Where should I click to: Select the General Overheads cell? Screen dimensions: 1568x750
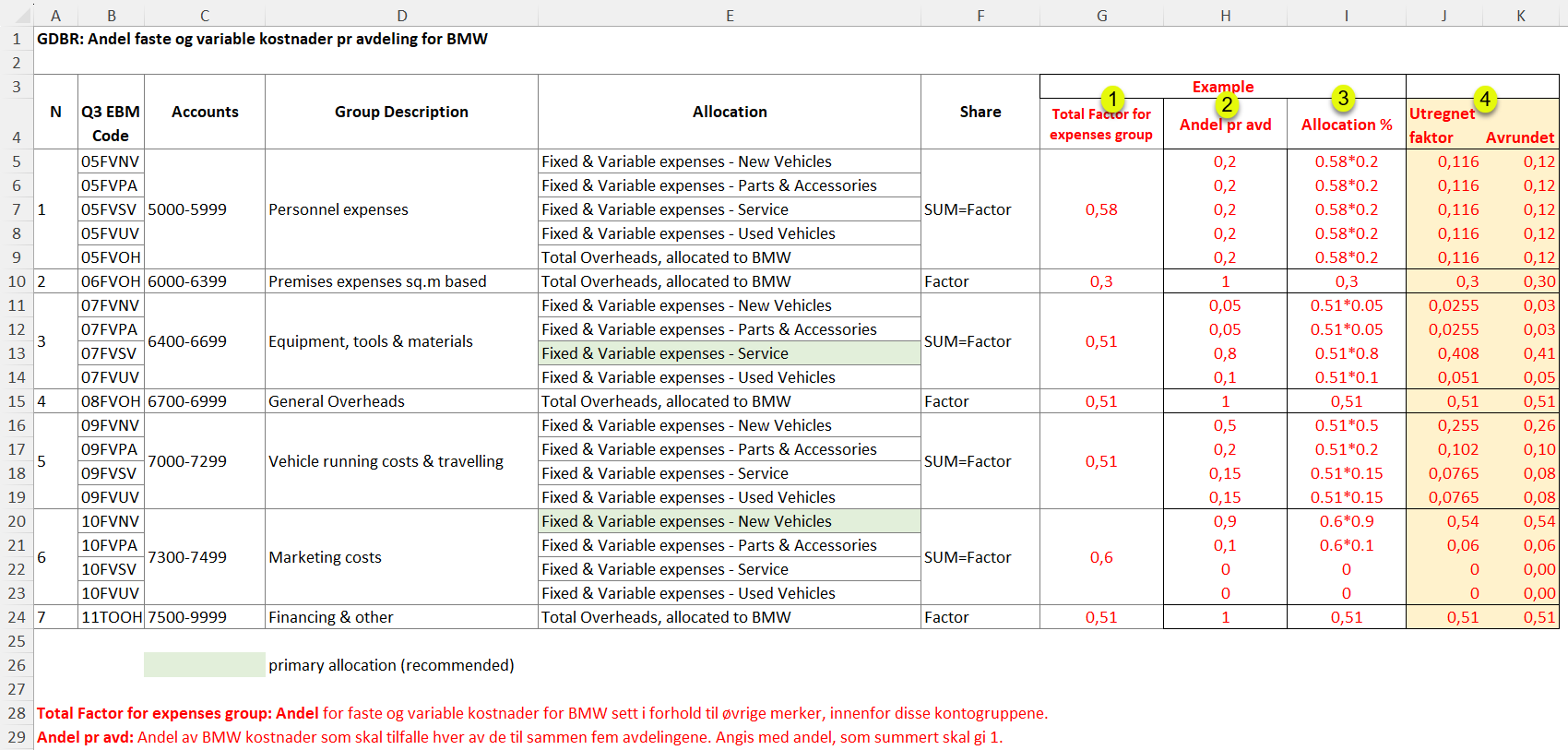(x=401, y=401)
